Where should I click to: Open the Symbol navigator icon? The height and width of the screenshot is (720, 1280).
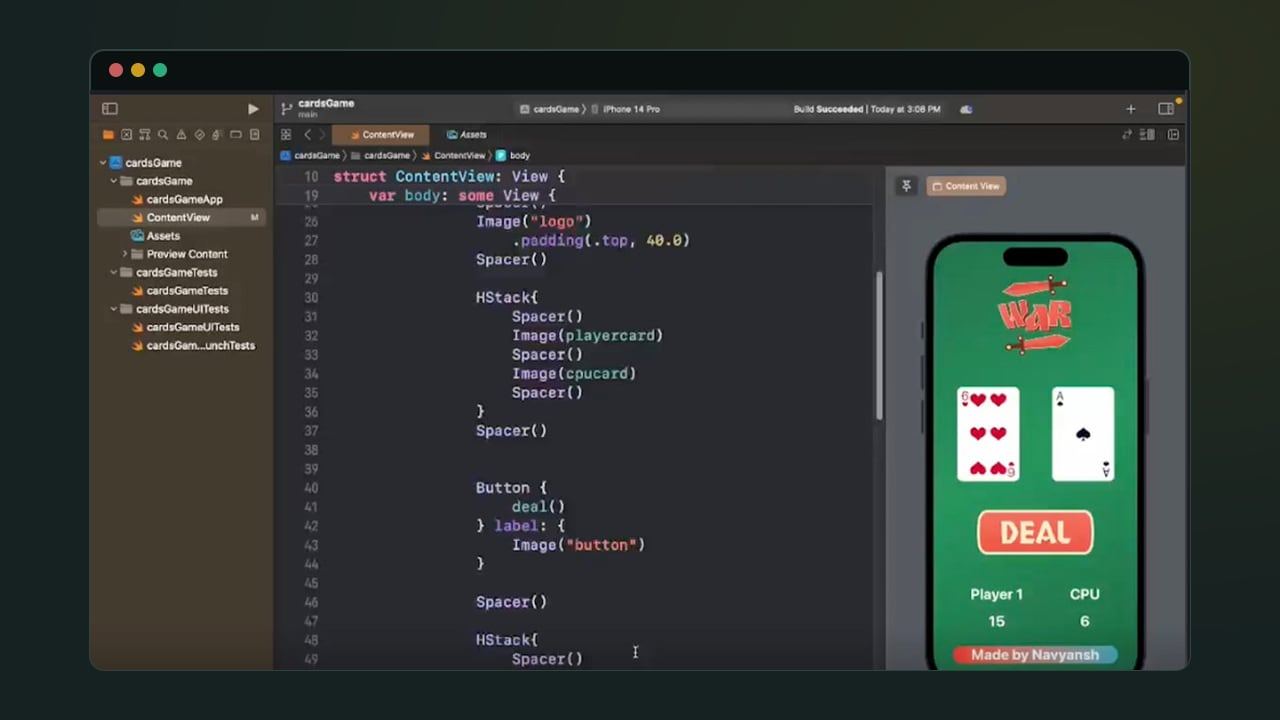click(144, 135)
